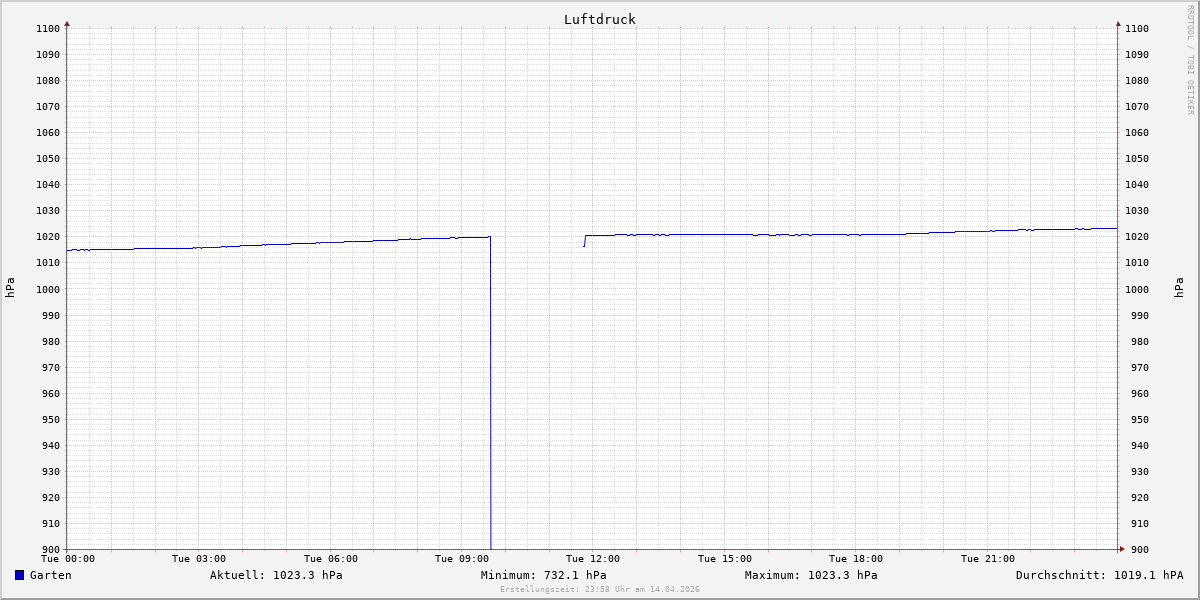This screenshot has height=600, width=1200.
Task: Click the Tue 21:00 time axis label
Action: point(987,559)
